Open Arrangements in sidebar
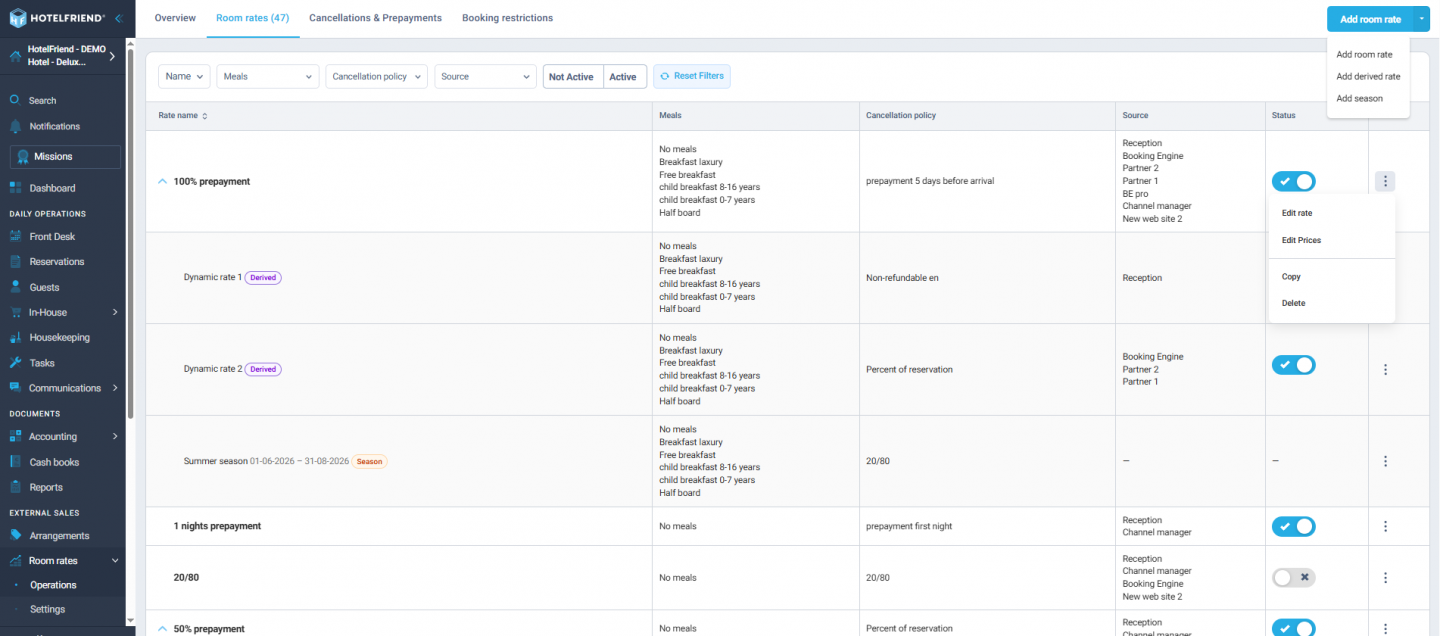This screenshot has width=1440, height=636. pyautogui.click(x=59, y=536)
